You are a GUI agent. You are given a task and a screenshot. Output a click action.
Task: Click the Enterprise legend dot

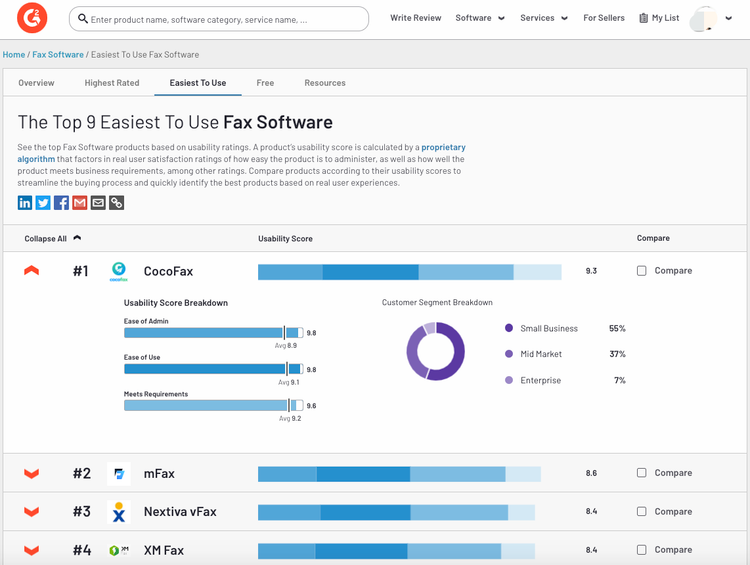pos(509,380)
